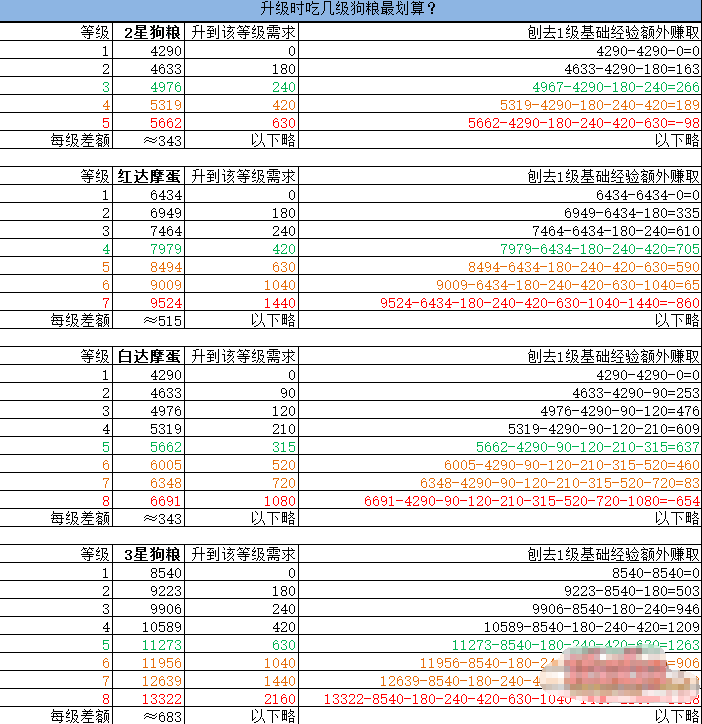This screenshot has width=702, height=724.
Task: Select the 2星狗粮 header cell
Action: 151,32
